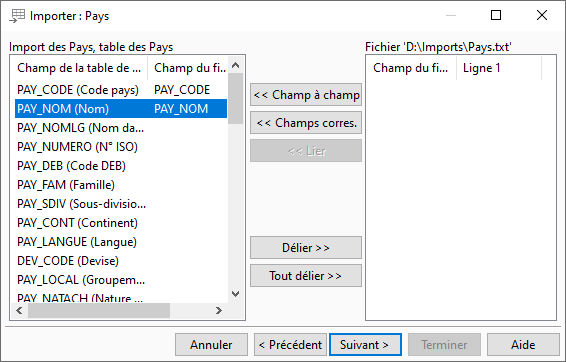
Task: Click the '<< Champ à champ' button
Action: [x=306, y=95]
